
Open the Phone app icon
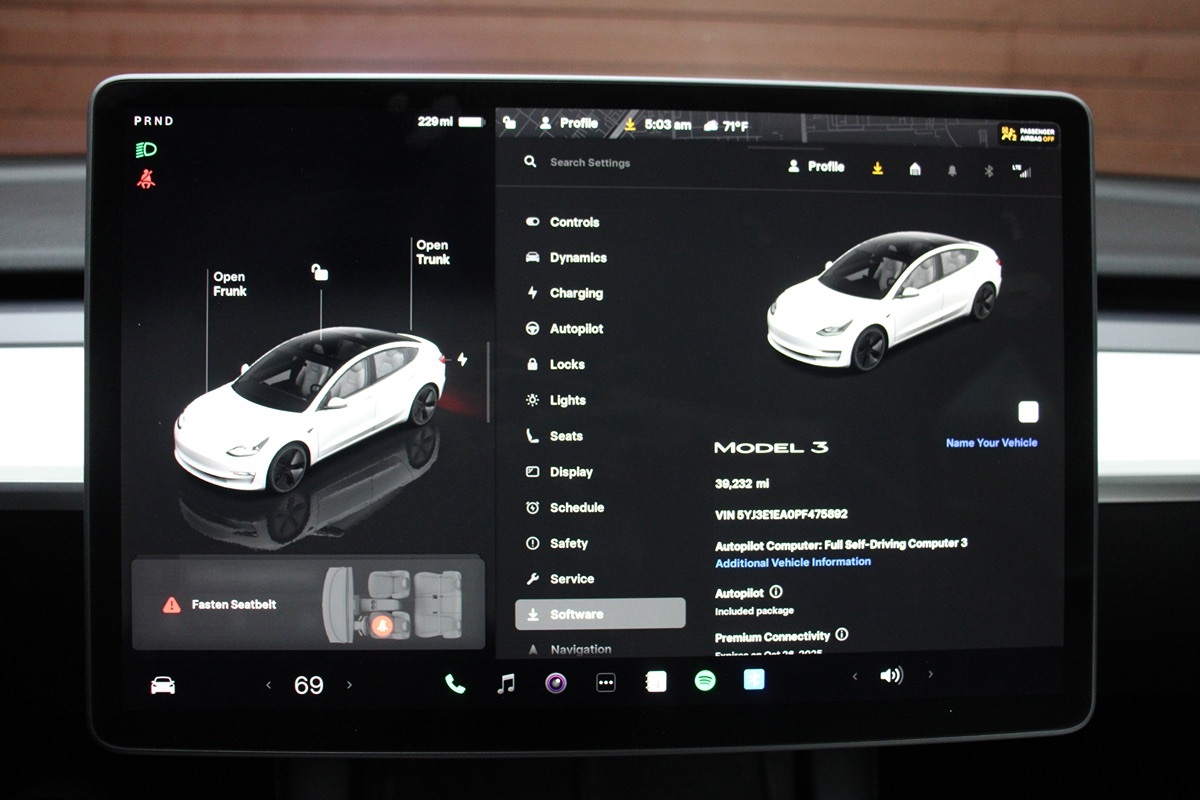tap(455, 684)
